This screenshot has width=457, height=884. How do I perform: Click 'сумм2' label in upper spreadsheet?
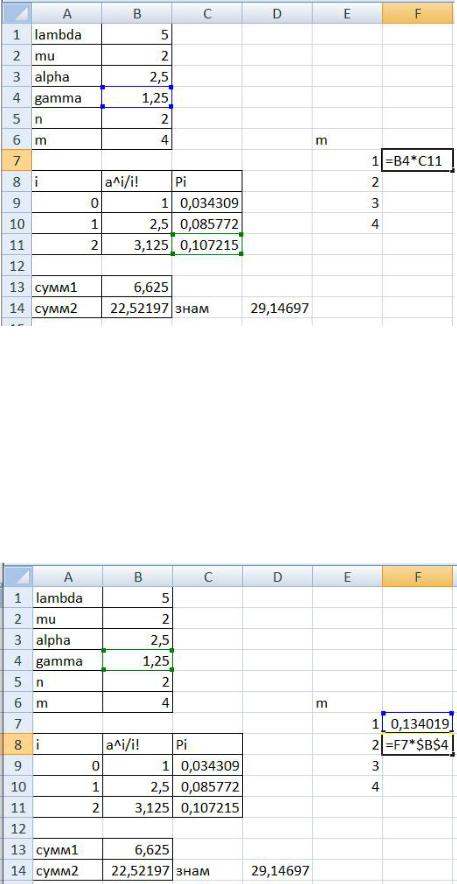click(x=66, y=308)
